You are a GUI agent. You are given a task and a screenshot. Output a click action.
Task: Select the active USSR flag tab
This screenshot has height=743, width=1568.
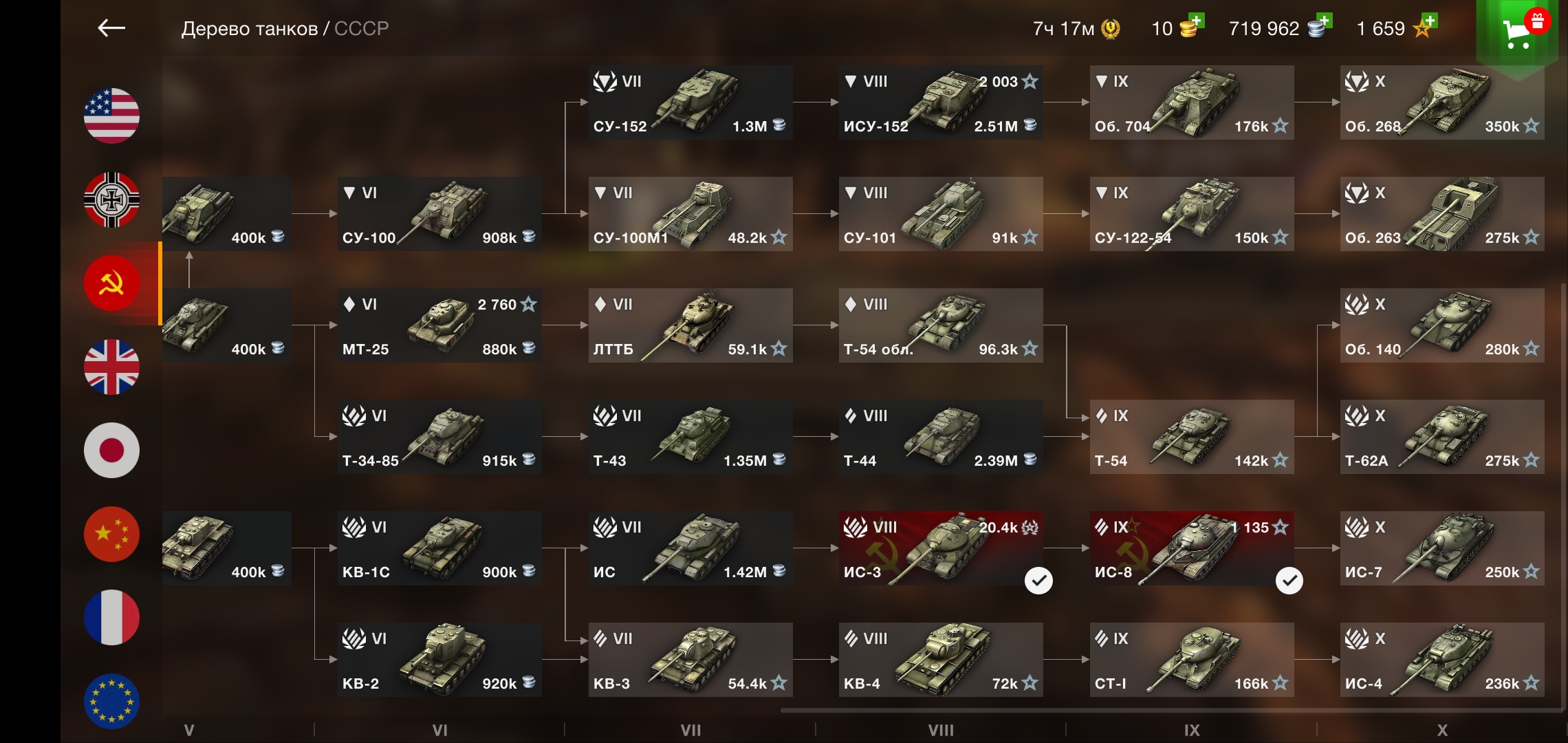coord(111,283)
